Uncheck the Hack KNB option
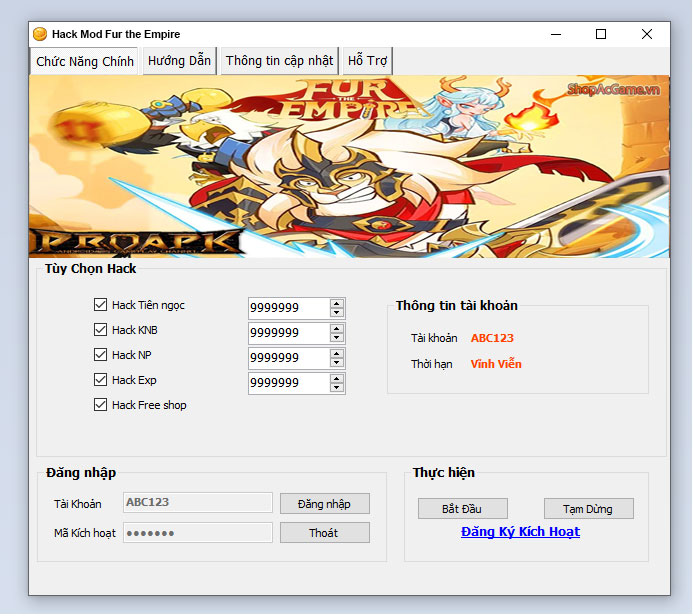This screenshot has height=616, width=693. click(100, 330)
